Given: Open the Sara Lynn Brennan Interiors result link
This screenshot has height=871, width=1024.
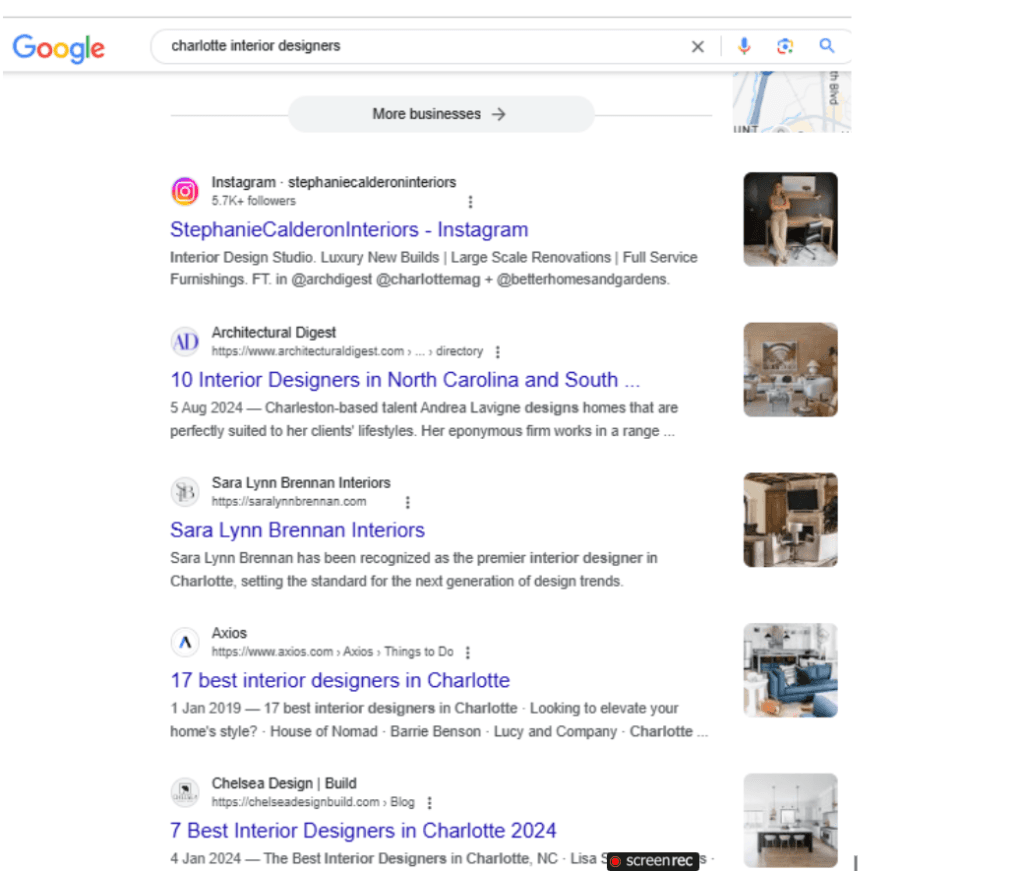Looking at the screenshot, I should tap(296, 529).
